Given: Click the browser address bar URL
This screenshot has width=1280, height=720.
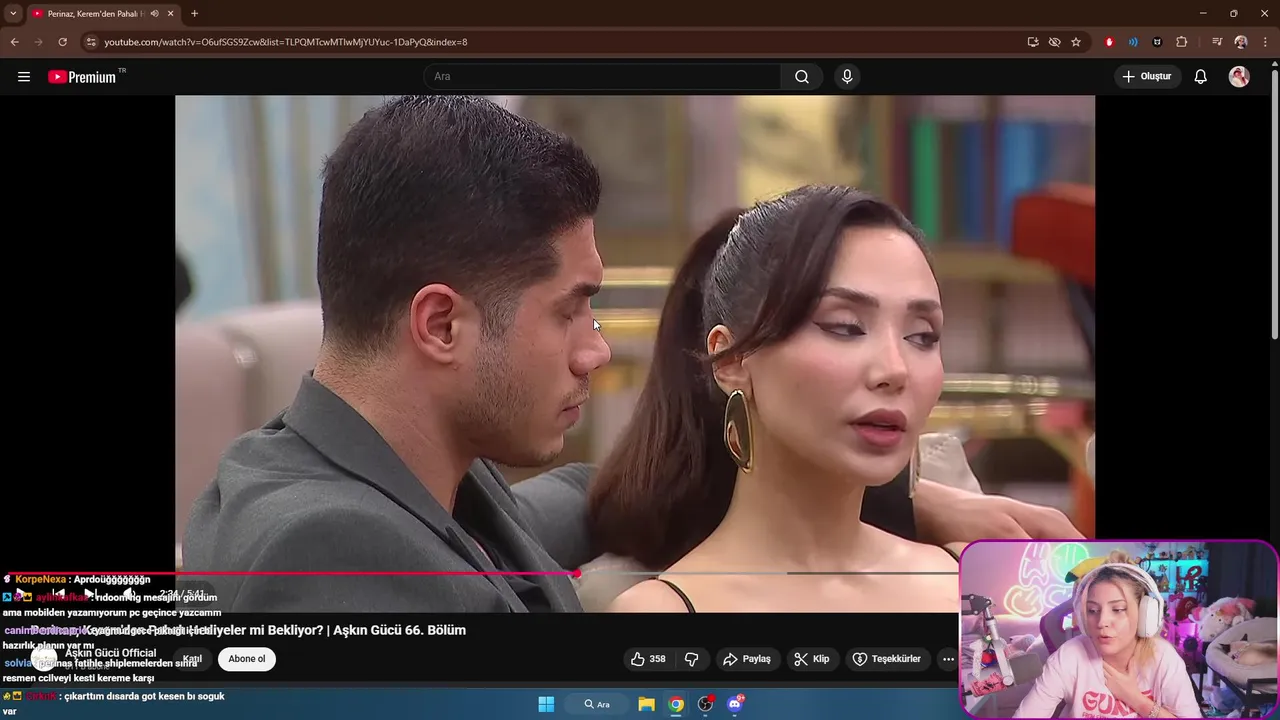Looking at the screenshot, I should click(285, 42).
